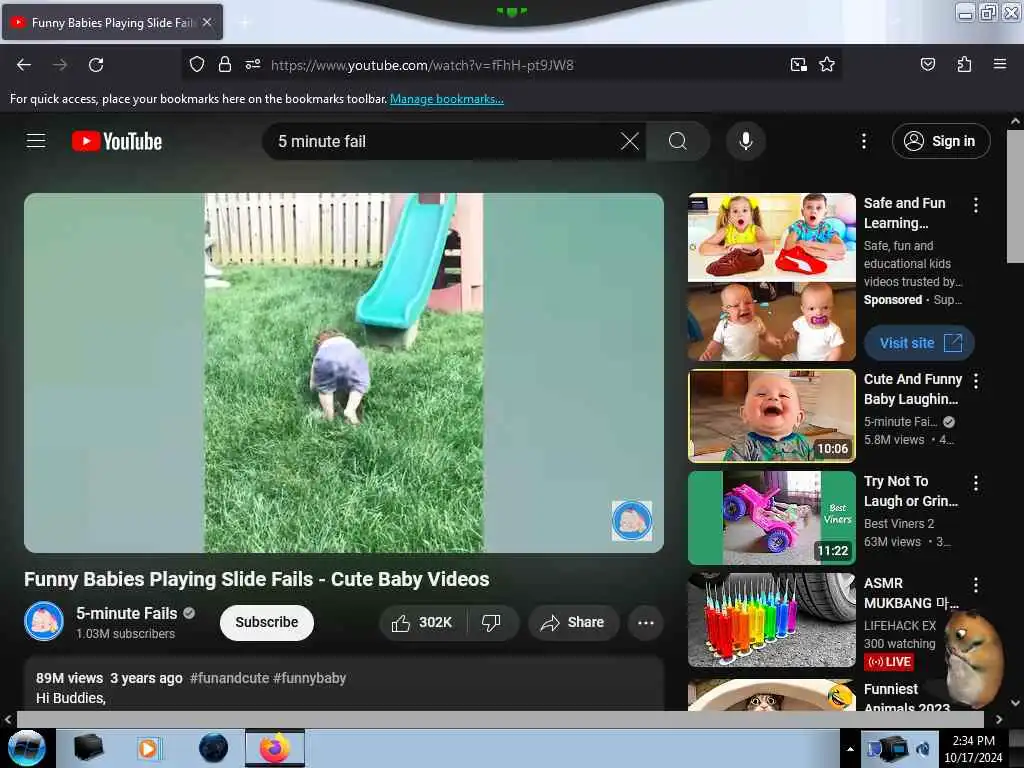Open the 5-minute Fails channel avatar
Screen dimensions: 1024x768
click(x=44, y=621)
